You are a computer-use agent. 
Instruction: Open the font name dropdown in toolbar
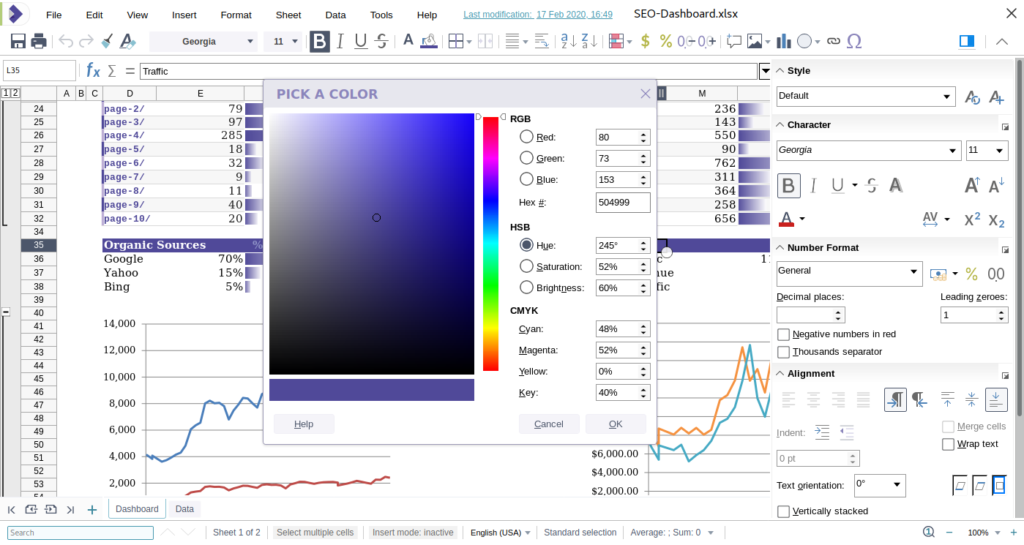pos(250,41)
